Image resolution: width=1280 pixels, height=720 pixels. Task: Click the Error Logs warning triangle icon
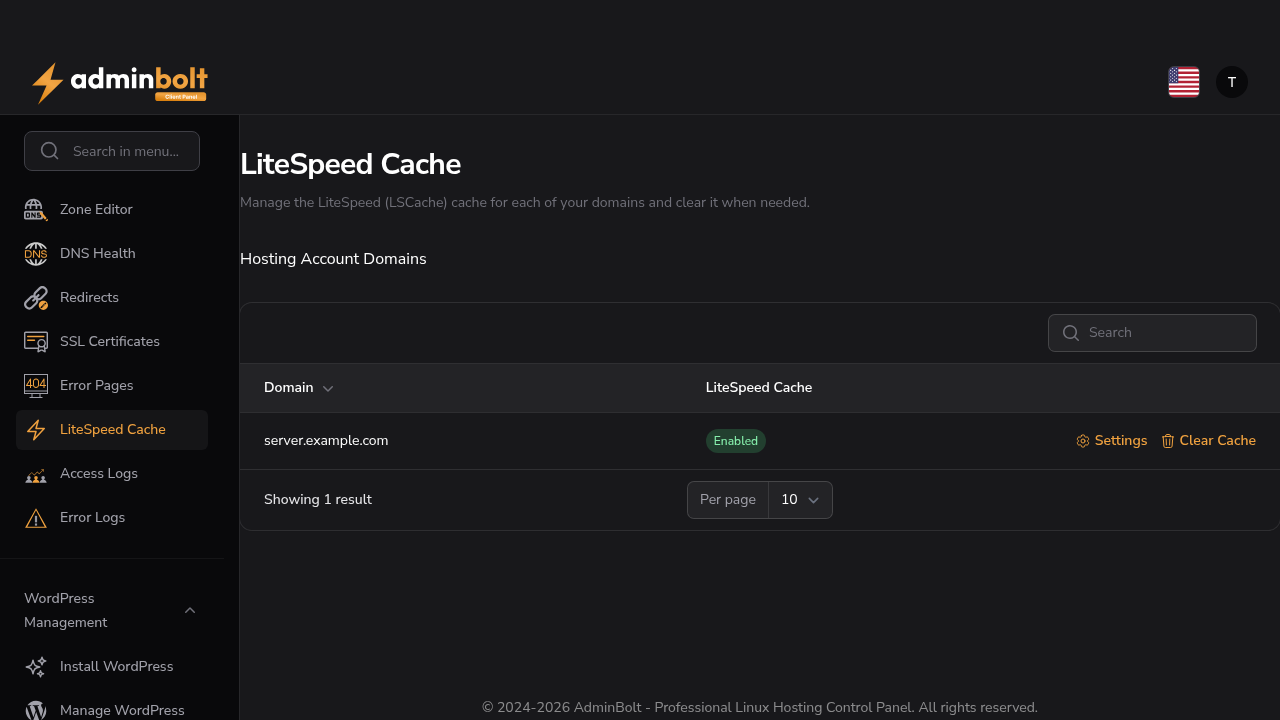click(36, 518)
